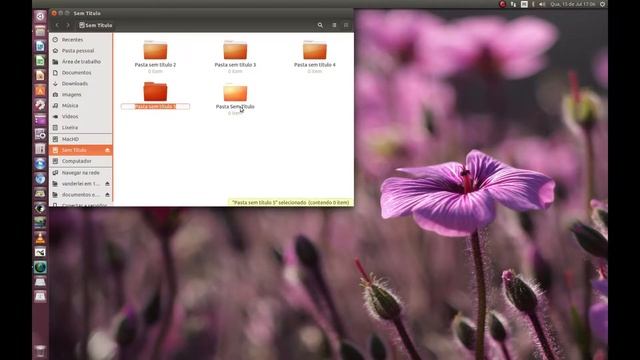The height and width of the screenshot is (360, 640).
Task: Click the red circular indicator in top panel
Action: pos(502,4)
